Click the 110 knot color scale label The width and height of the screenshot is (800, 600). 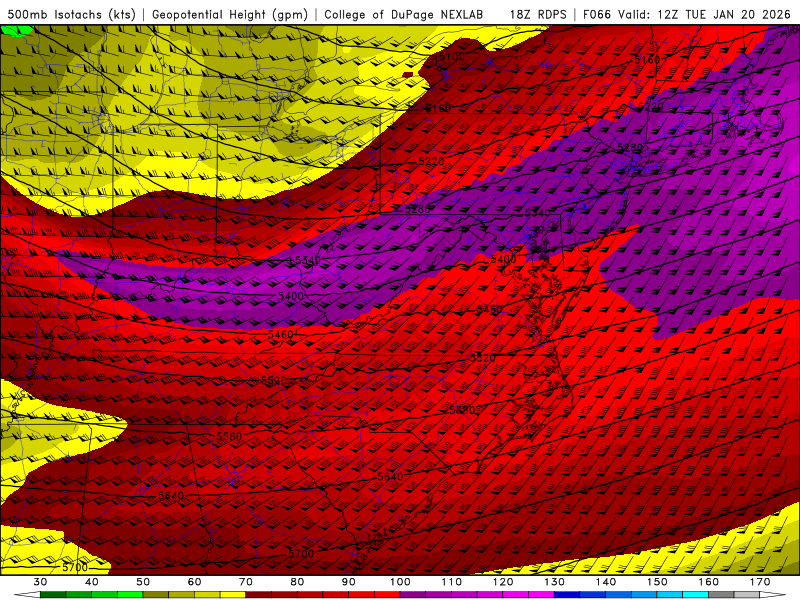pyautogui.click(x=452, y=582)
